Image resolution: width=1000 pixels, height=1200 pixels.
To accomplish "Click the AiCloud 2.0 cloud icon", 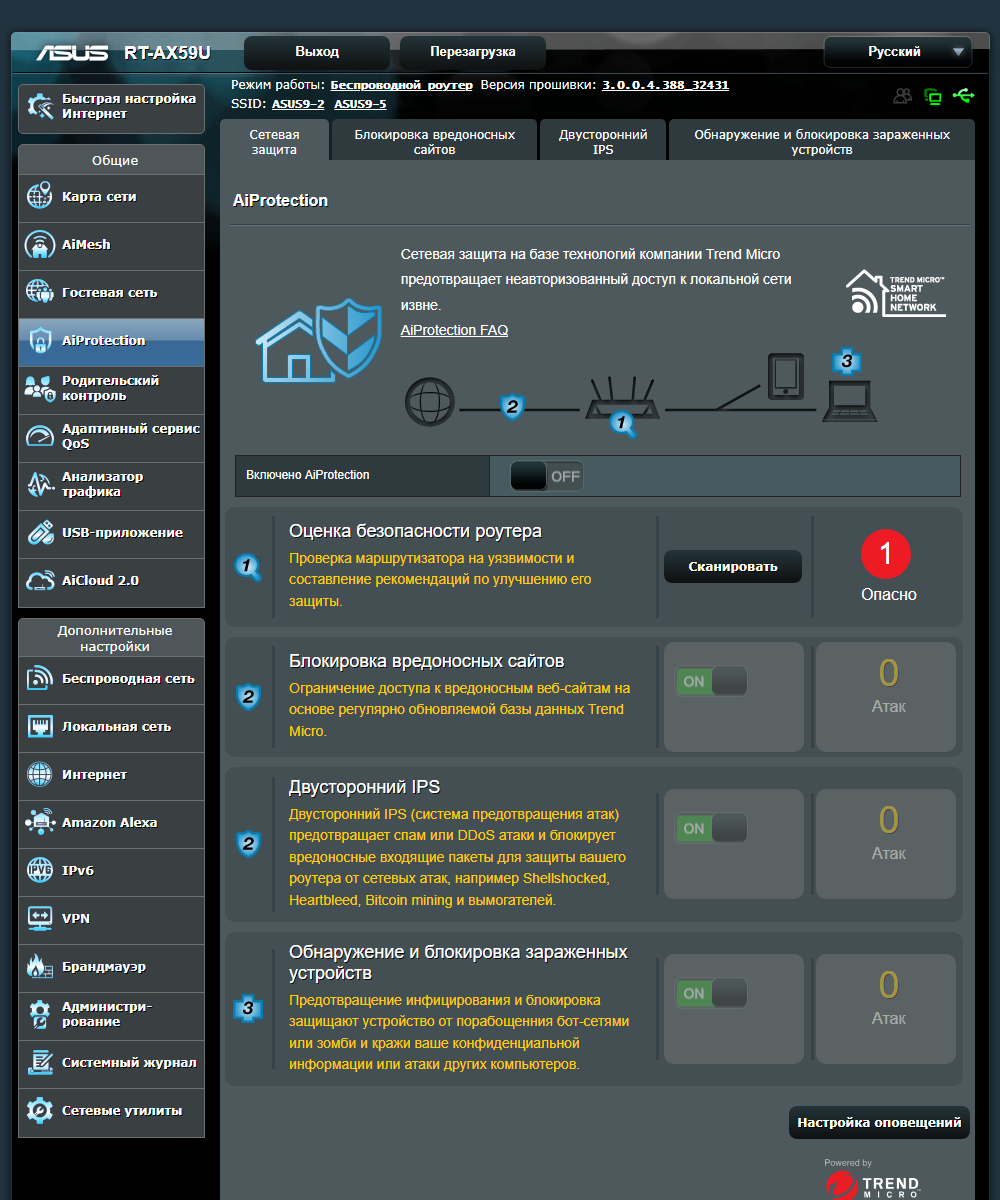I will (39, 580).
